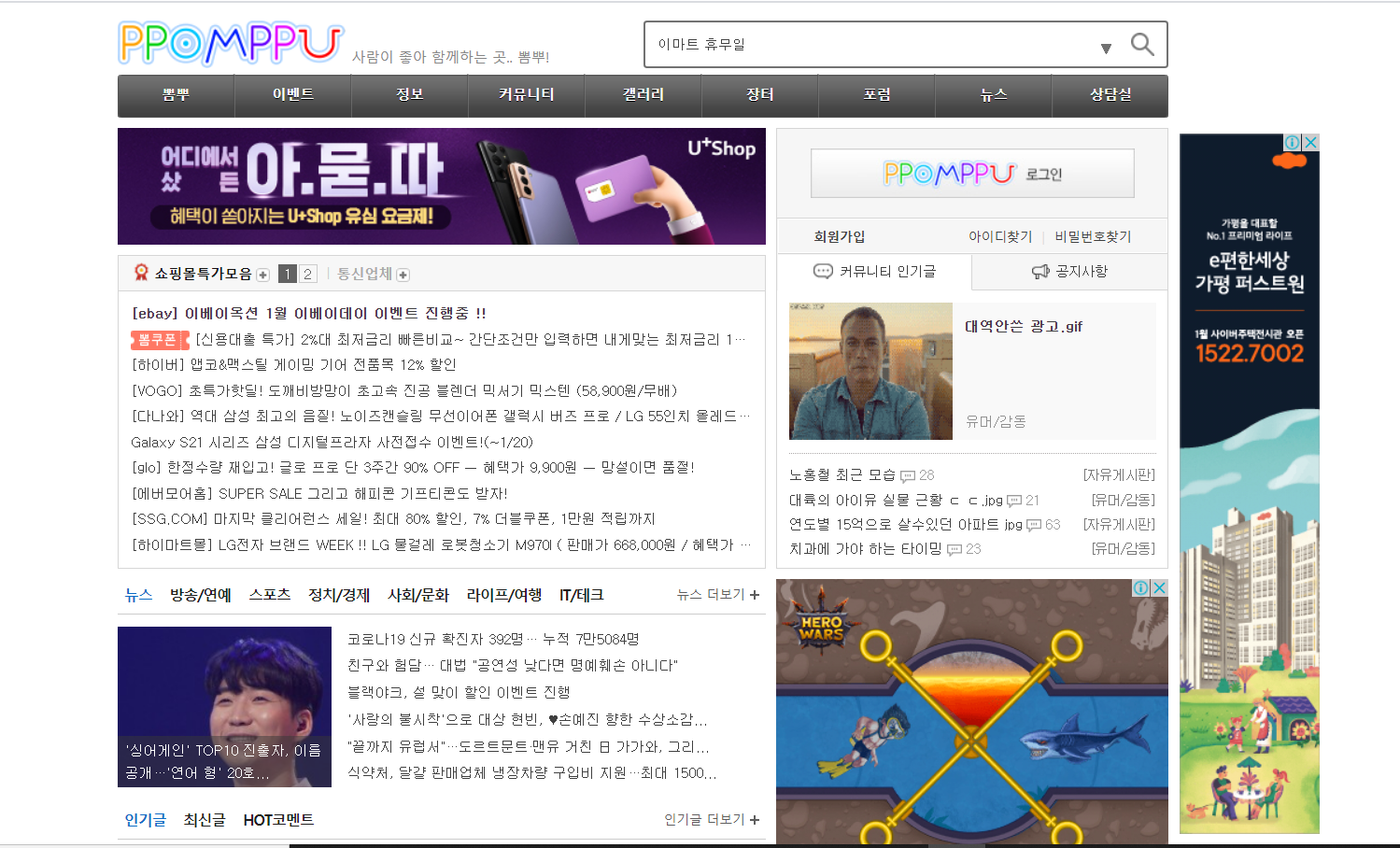Click the 회원가입 link
This screenshot has width=1400, height=848.
point(840,236)
